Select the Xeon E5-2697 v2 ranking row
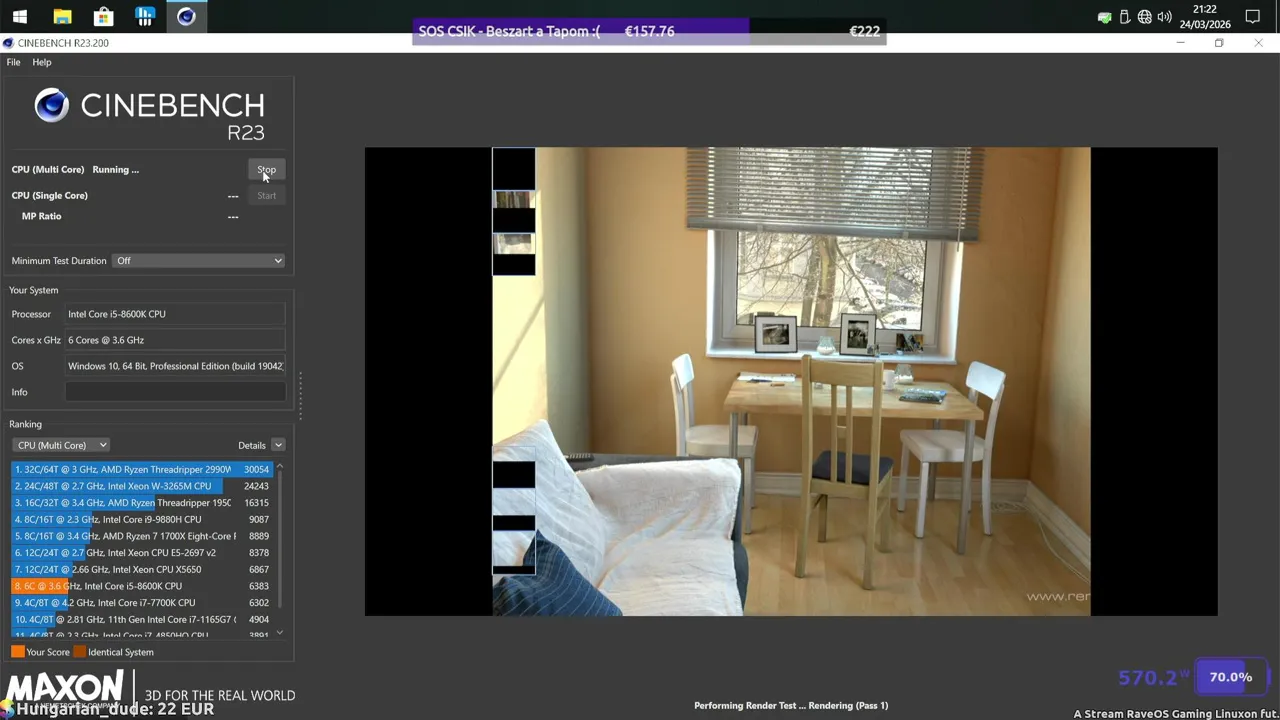Image resolution: width=1280 pixels, height=720 pixels. 141,553
